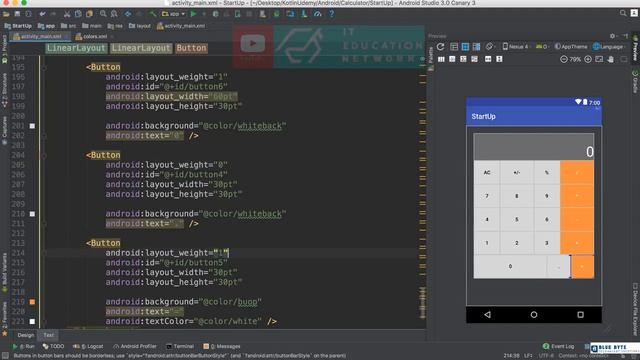Switch to the Design bottom tab
640x360 pixels.
(x=26, y=335)
